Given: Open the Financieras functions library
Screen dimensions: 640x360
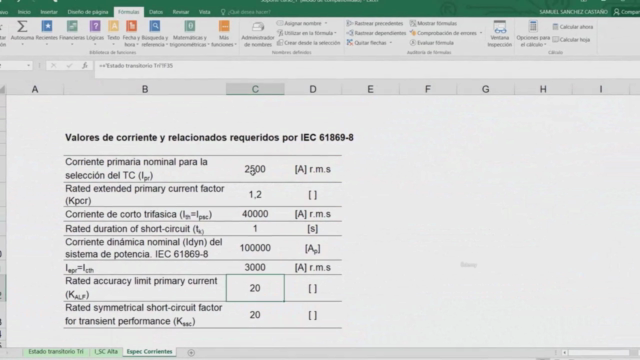Looking at the screenshot, I should point(72,32).
